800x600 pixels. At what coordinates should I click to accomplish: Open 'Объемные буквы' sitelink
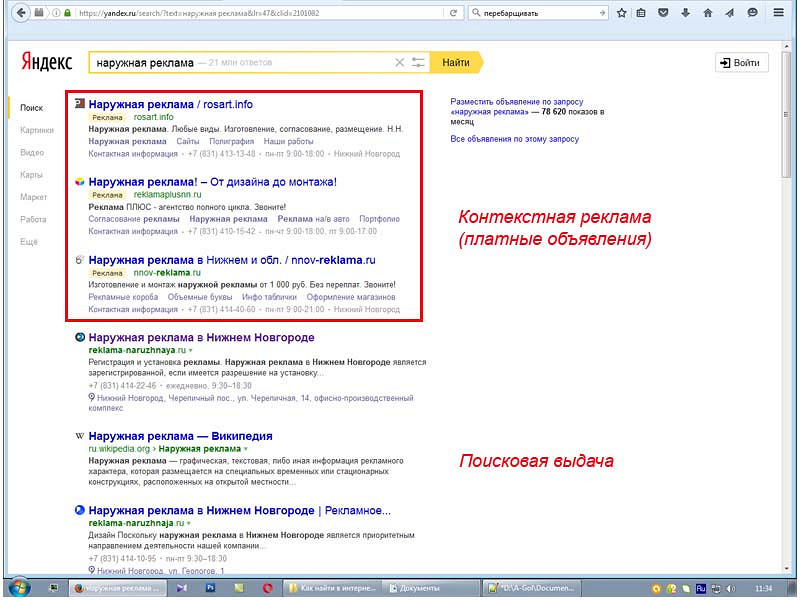(x=200, y=297)
